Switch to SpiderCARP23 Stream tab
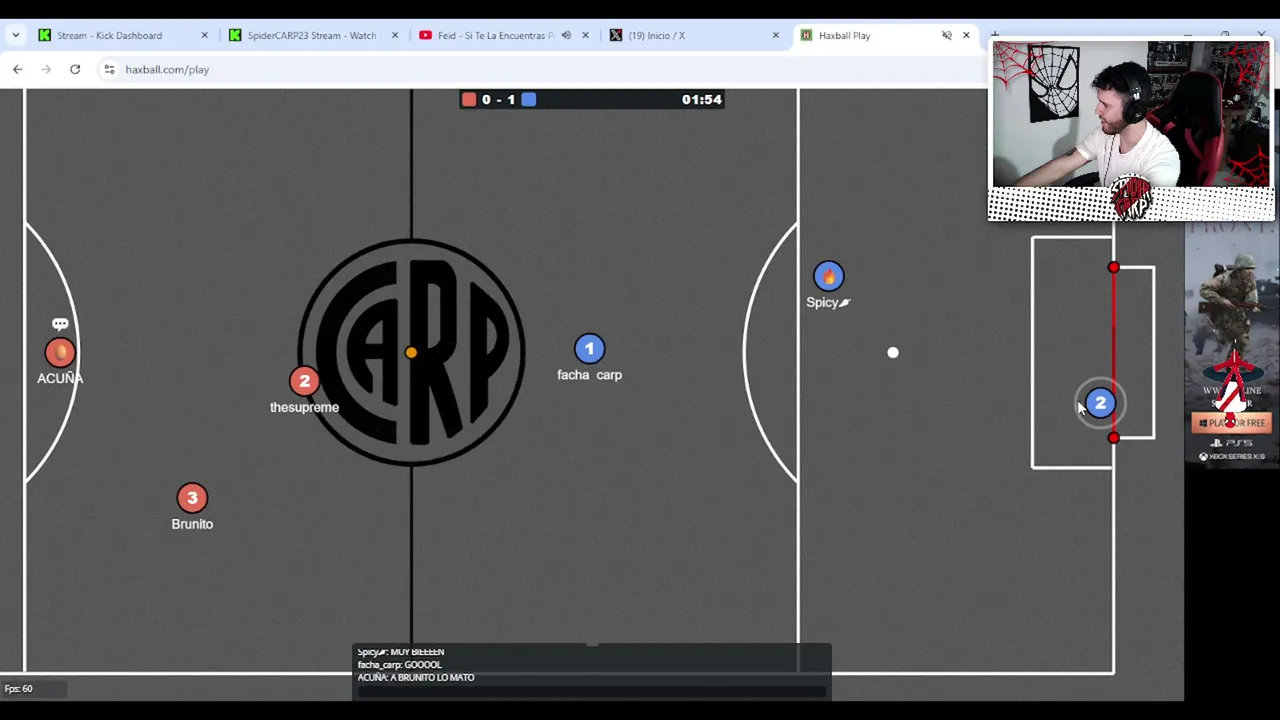 (x=311, y=35)
